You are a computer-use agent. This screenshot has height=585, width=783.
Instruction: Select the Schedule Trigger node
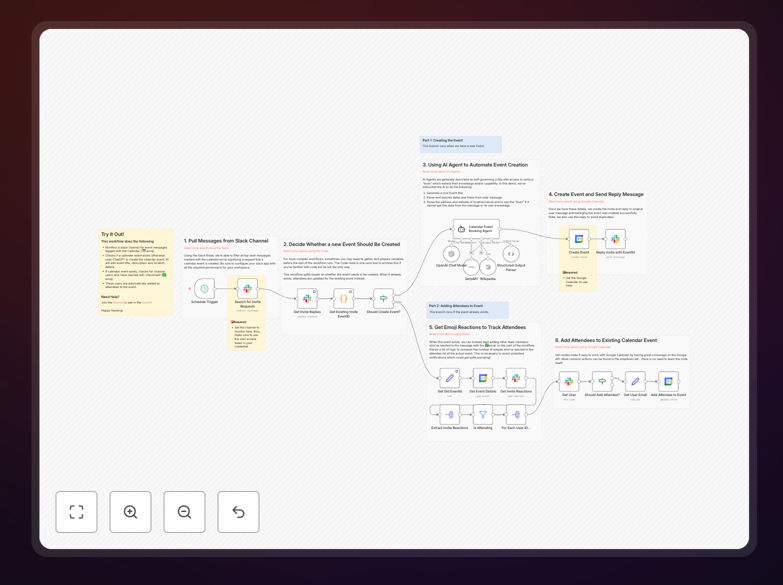click(x=204, y=289)
